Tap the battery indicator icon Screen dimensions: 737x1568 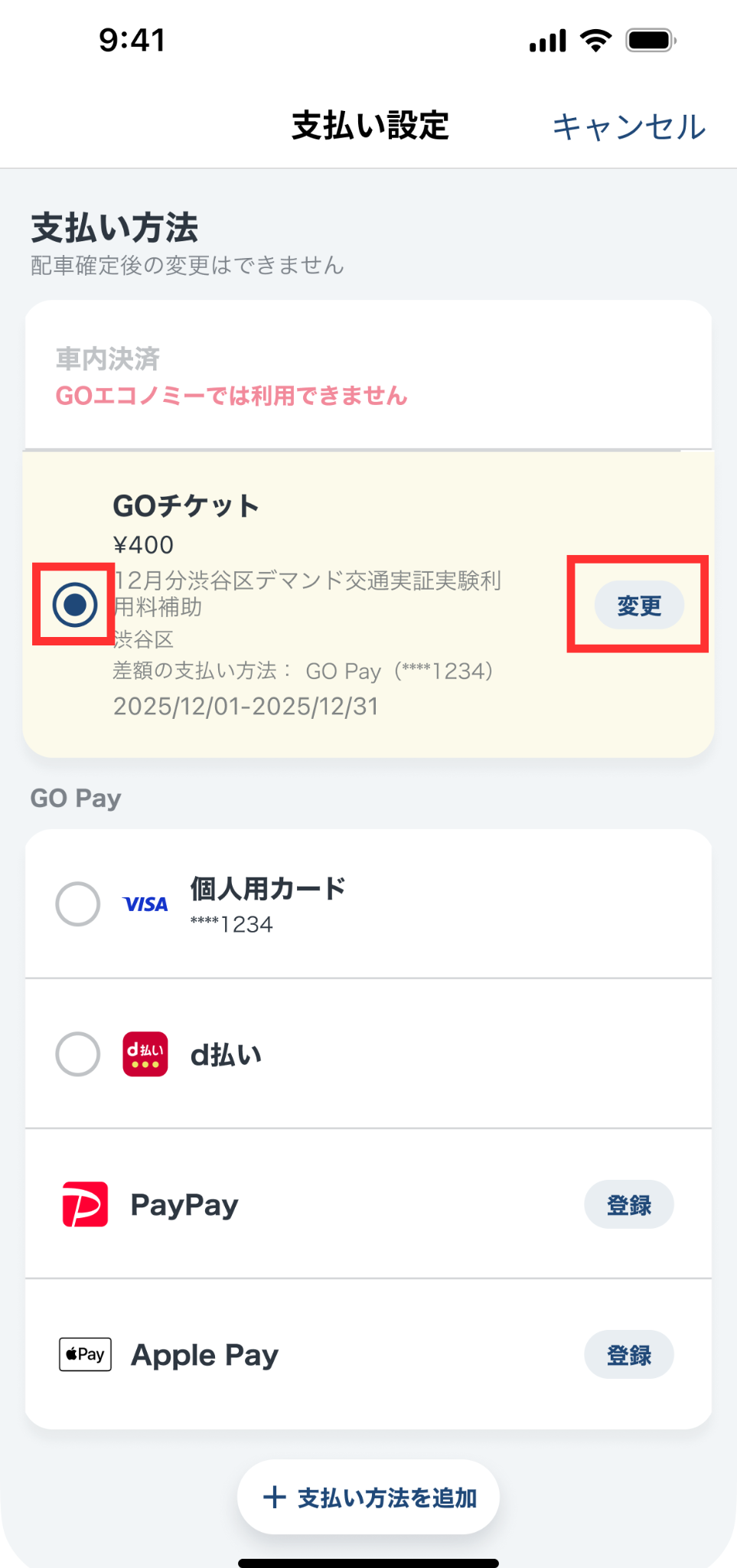pyautogui.click(x=651, y=40)
